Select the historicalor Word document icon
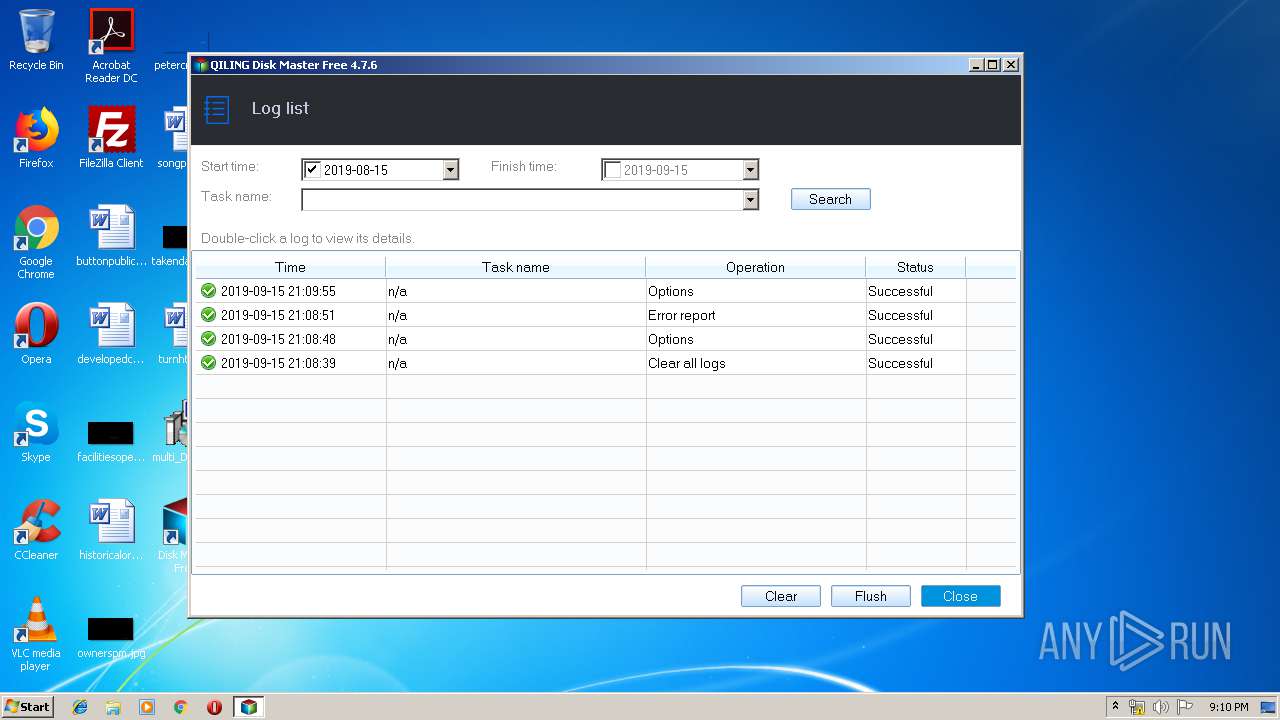Screen dimensions: 1280x720 [x=111, y=530]
